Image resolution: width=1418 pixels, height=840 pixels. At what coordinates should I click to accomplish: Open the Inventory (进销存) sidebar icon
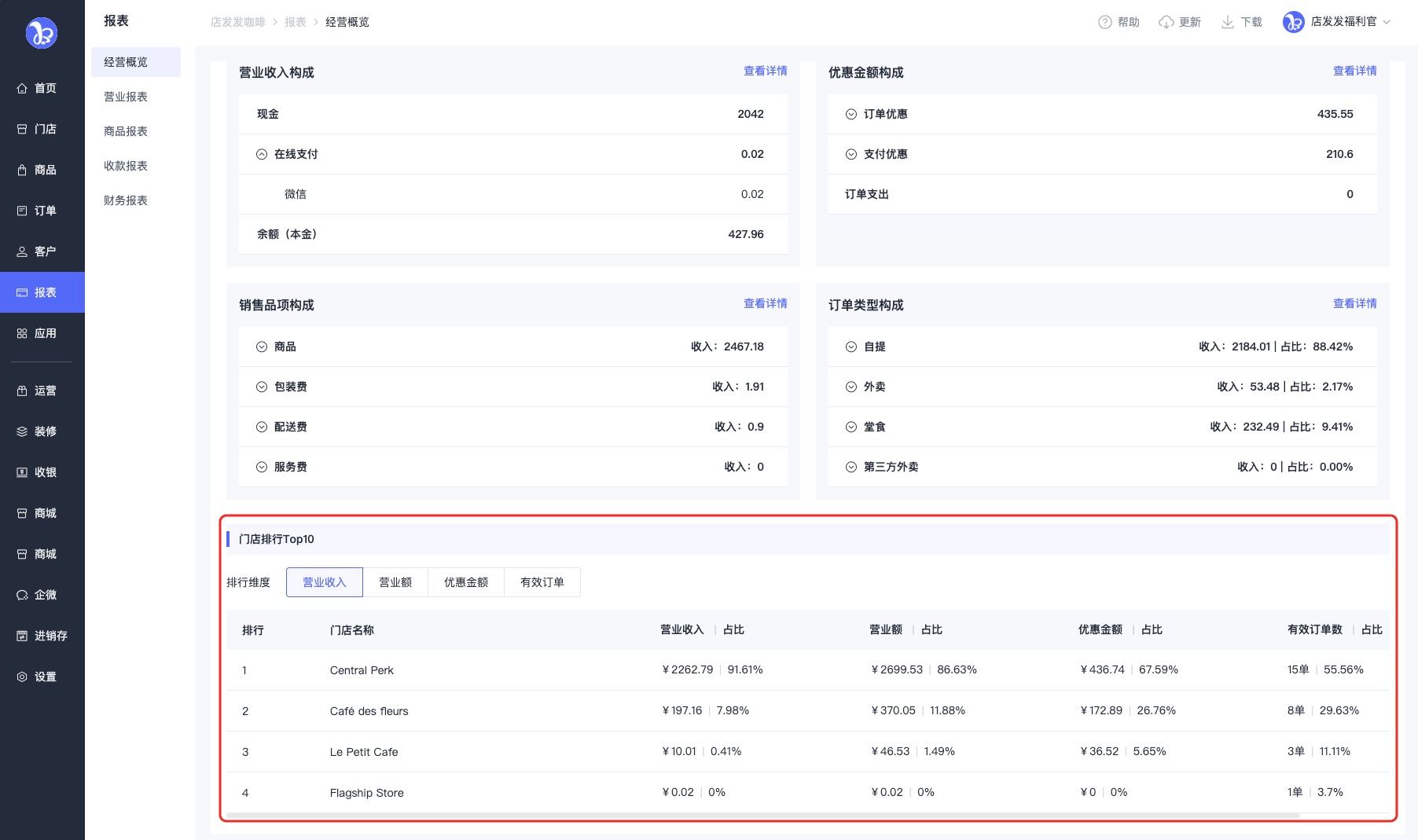click(x=22, y=636)
